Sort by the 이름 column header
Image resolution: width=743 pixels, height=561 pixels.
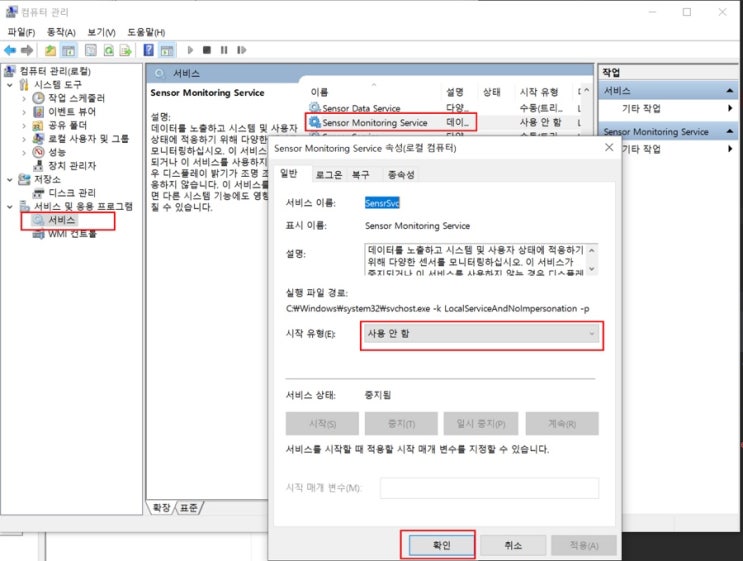click(319, 92)
